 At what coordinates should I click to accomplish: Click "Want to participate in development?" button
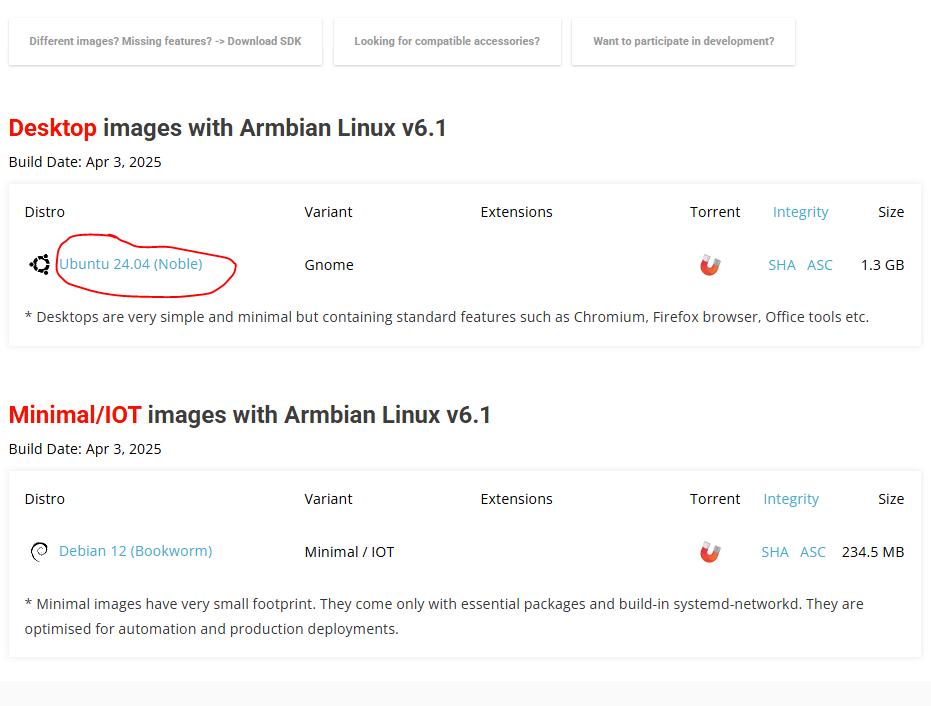[x=683, y=41]
